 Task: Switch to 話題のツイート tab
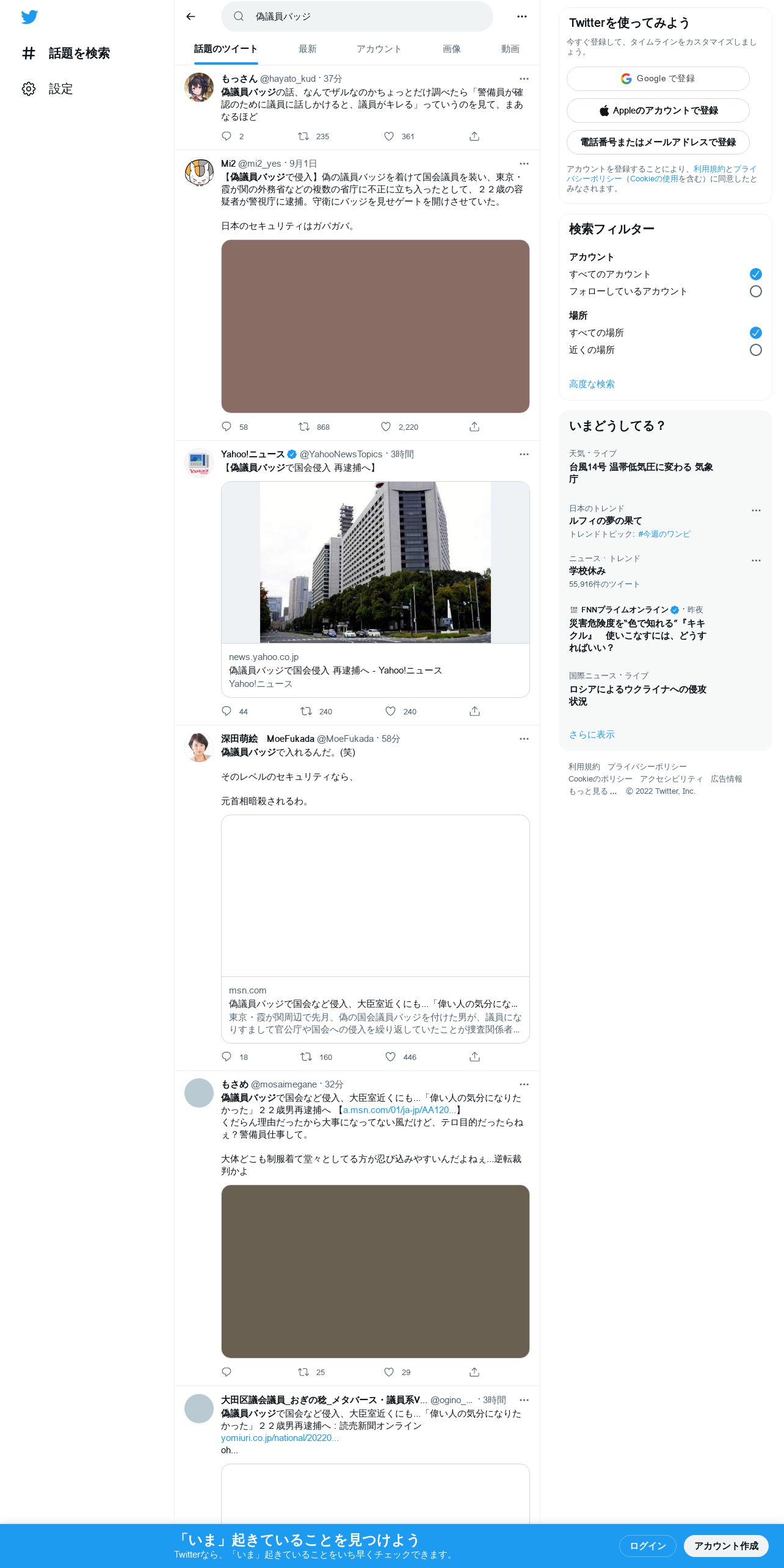[226, 49]
